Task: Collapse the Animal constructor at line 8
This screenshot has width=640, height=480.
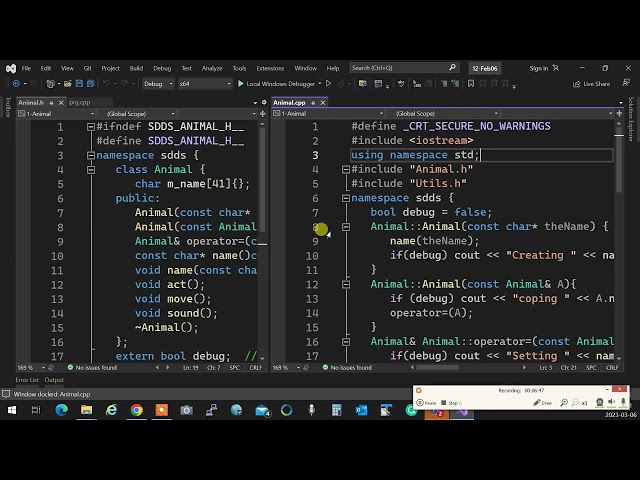Action: (346, 227)
